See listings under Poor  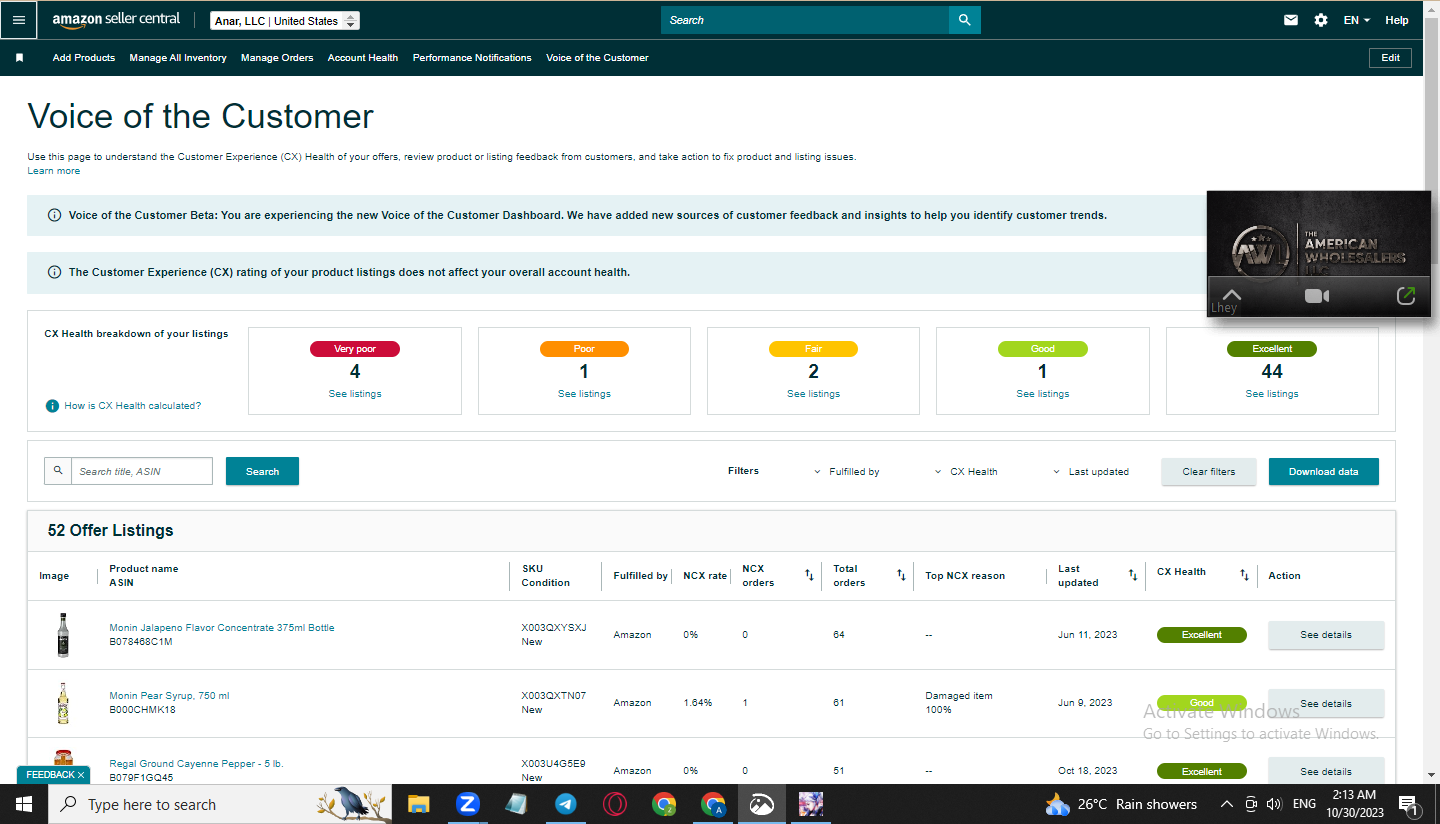click(584, 394)
